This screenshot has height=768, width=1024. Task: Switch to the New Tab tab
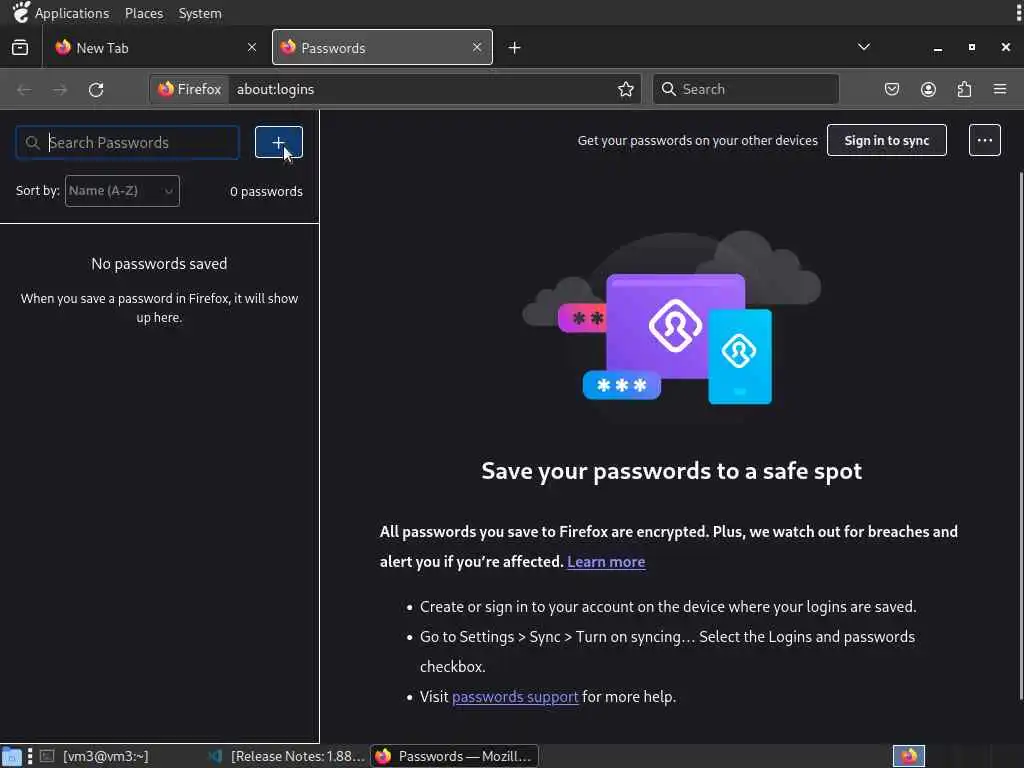tap(155, 48)
